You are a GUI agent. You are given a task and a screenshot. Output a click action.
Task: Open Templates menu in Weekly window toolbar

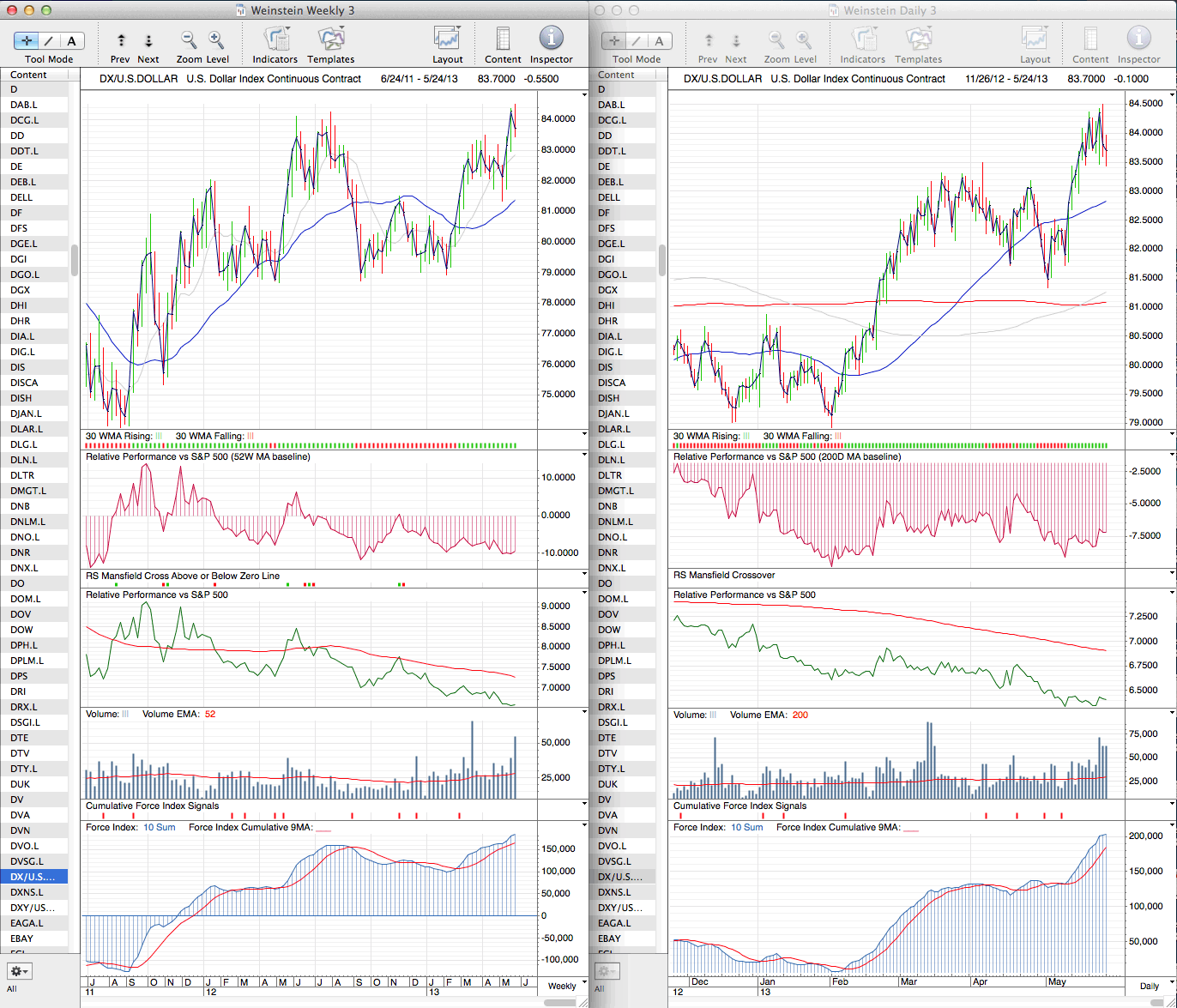point(330,39)
